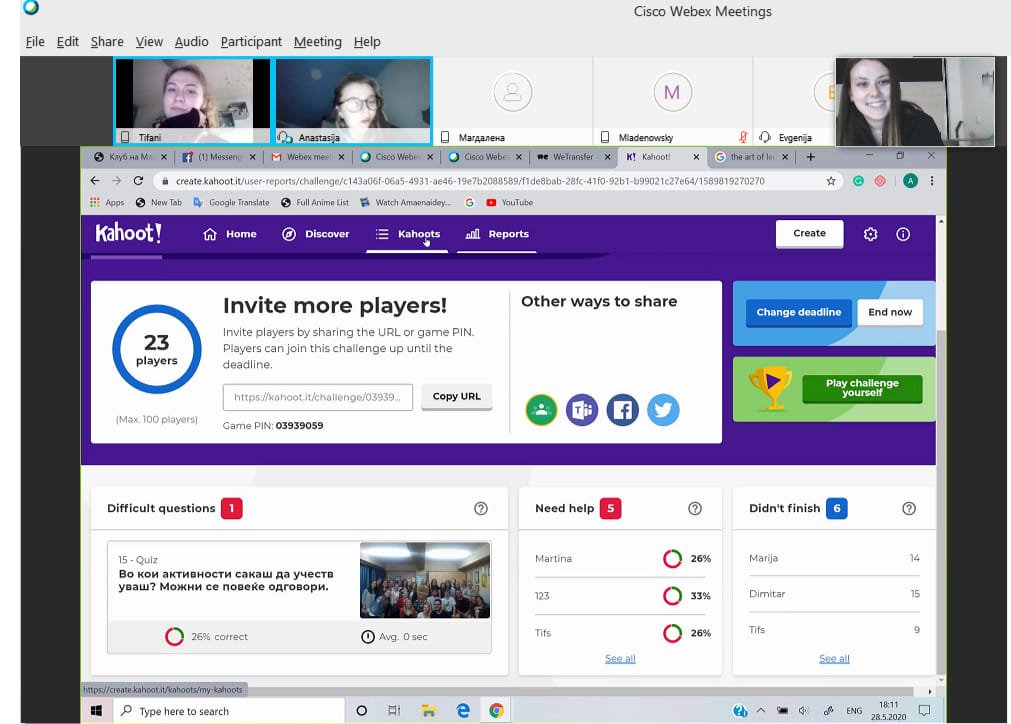This screenshot has height=724, width=1011.
Task: Click the challenge URL field
Action: coord(317,397)
